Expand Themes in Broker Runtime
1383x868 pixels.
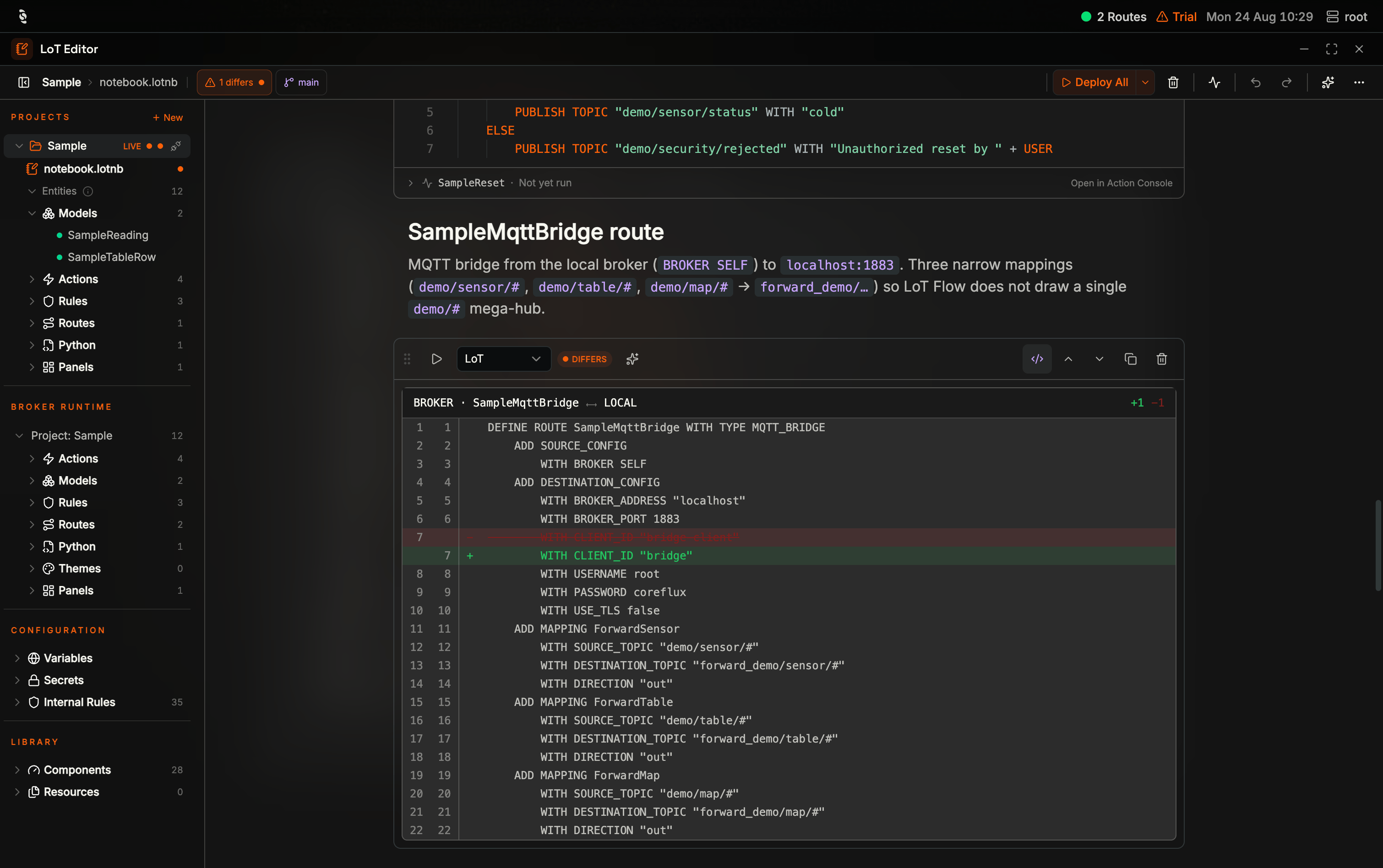(x=32, y=568)
